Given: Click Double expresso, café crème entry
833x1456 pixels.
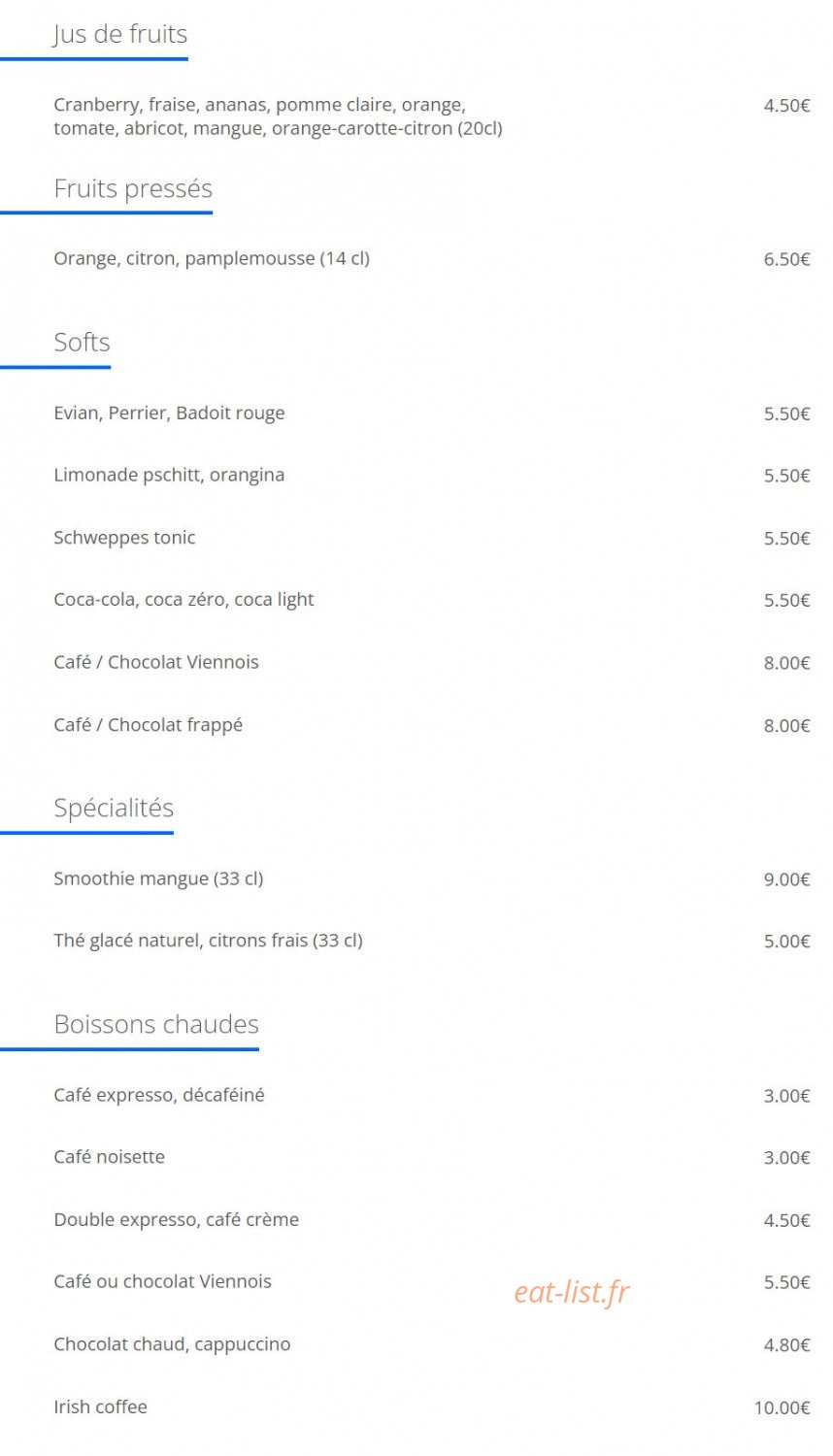Looking at the screenshot, I should (x=176, y=1220).
